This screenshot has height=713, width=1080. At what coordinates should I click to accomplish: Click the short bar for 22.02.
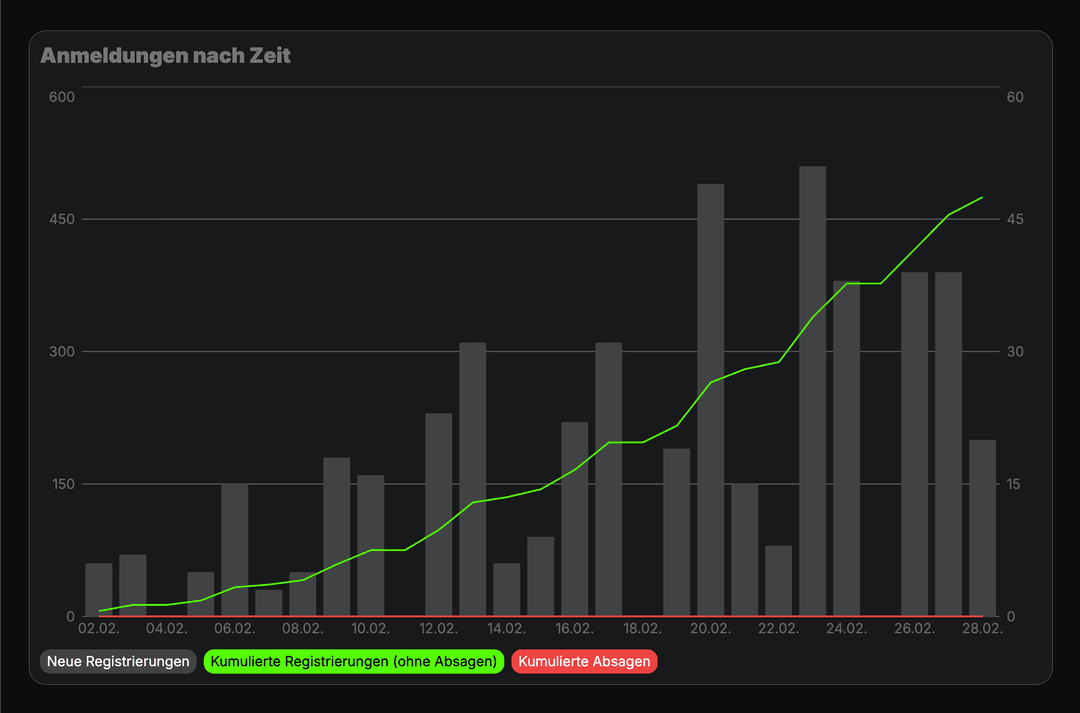(778, 581)
